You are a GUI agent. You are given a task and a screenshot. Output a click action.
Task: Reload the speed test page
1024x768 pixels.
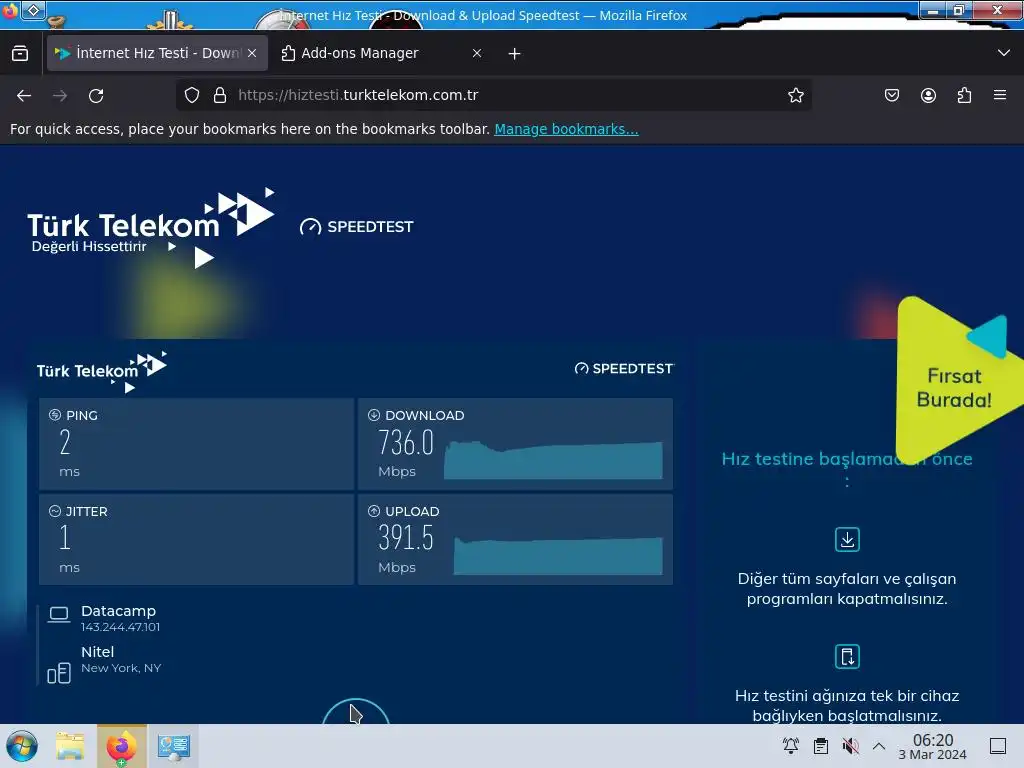96,95
